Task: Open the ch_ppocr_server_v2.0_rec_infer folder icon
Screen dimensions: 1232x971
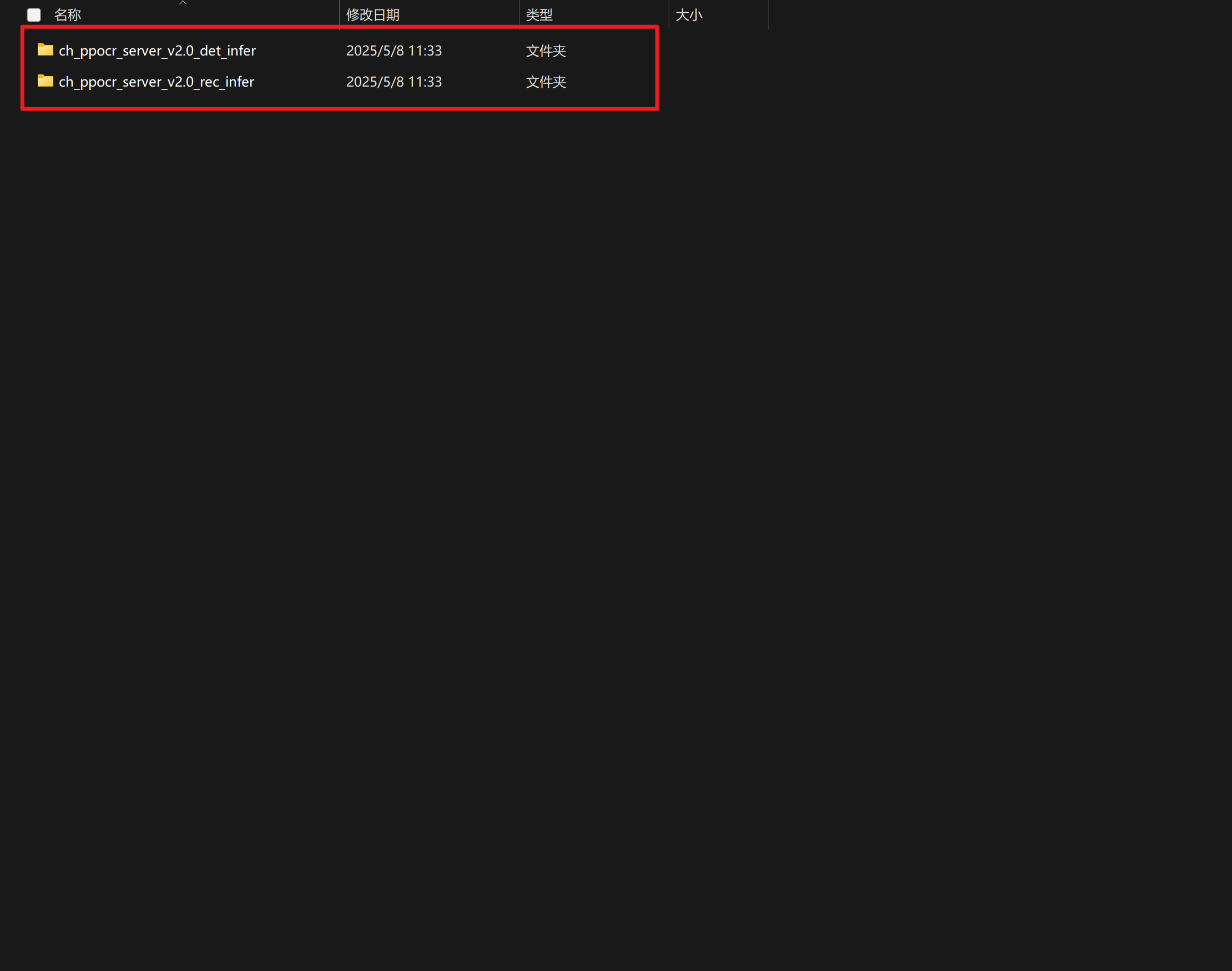Action: coord(45,81)
